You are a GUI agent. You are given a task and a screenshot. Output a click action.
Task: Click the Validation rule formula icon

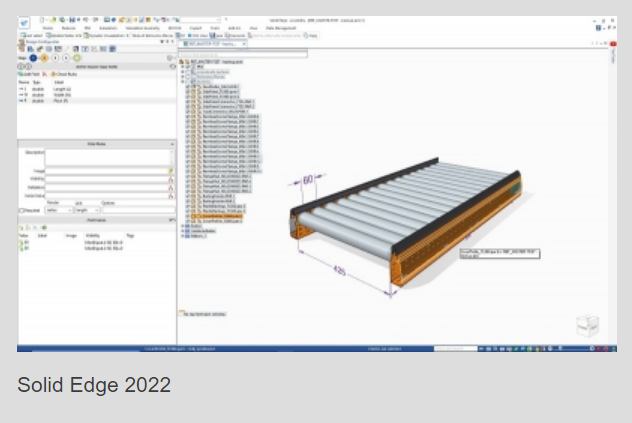tap(170, 188)
